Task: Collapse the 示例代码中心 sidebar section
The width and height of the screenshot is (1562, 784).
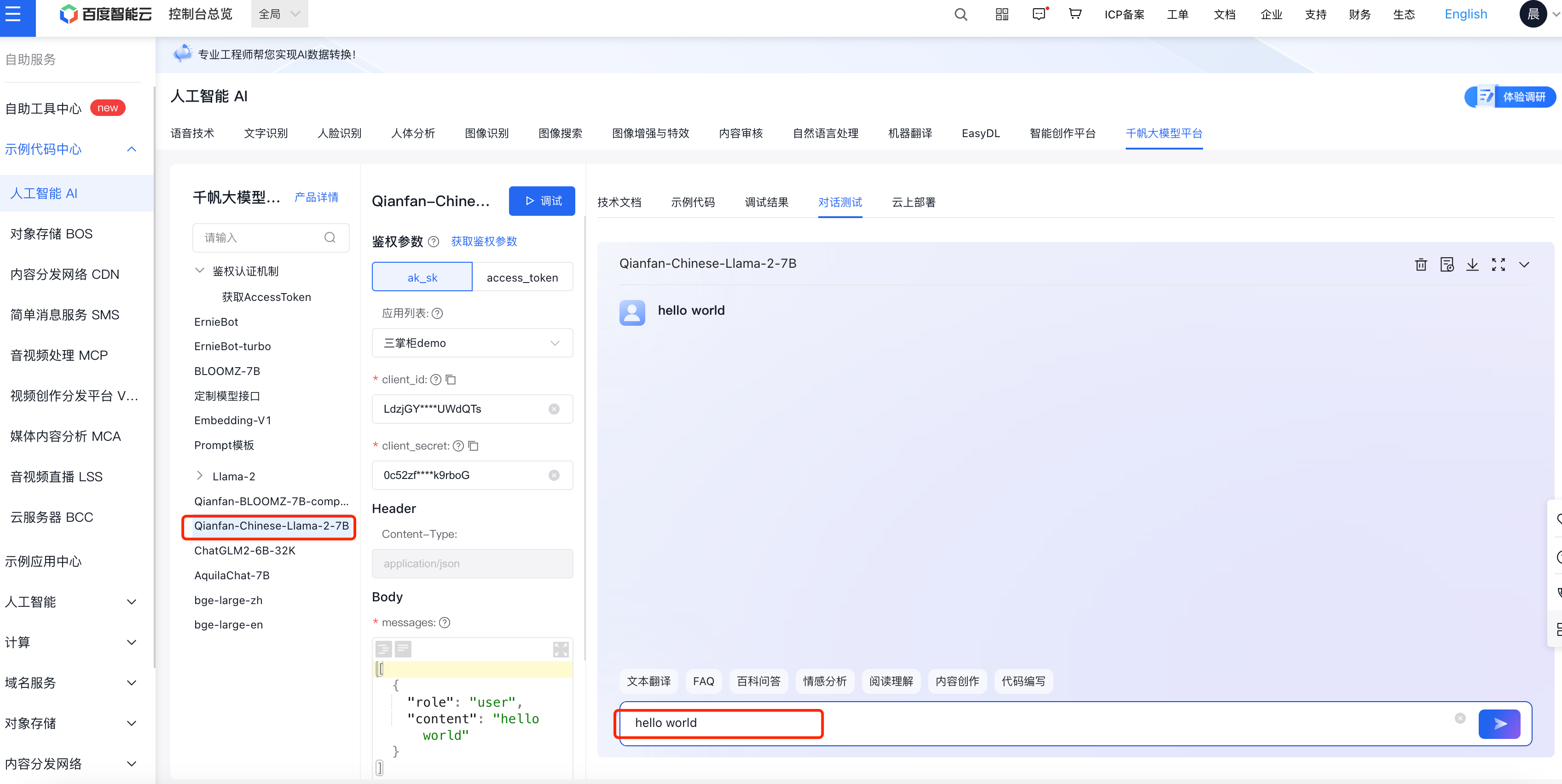Action: (x=132, y=149)
